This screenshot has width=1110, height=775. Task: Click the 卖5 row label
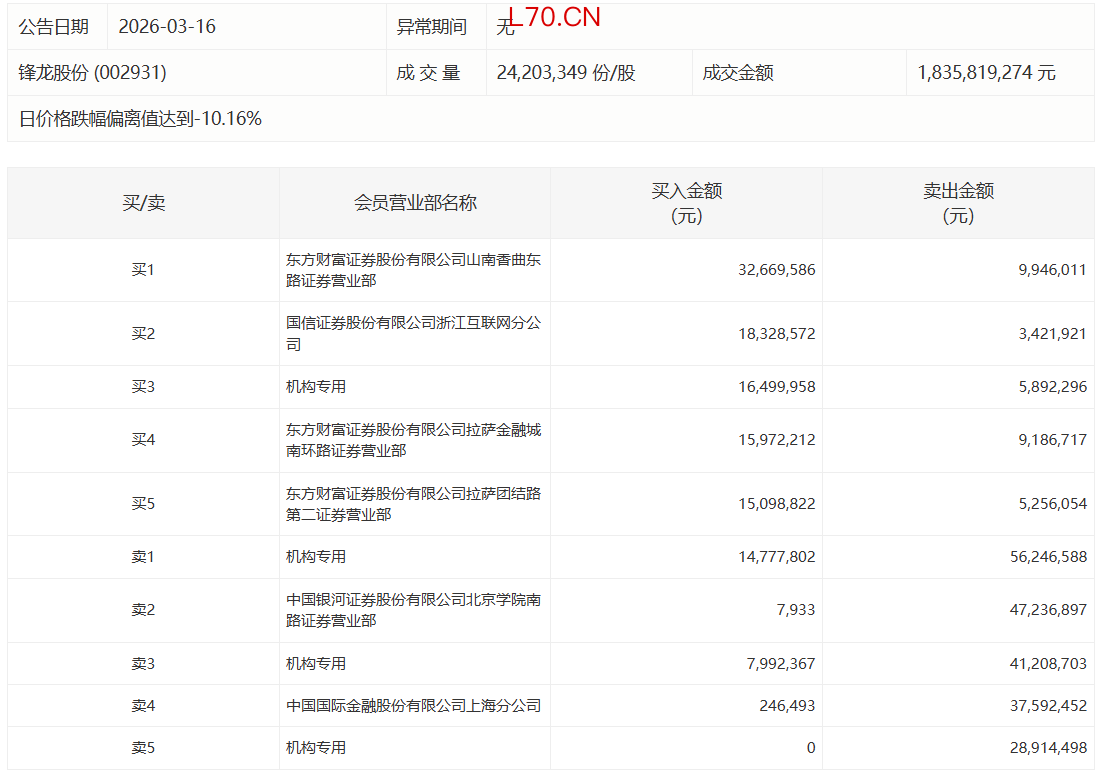click(x=143, y=748)
